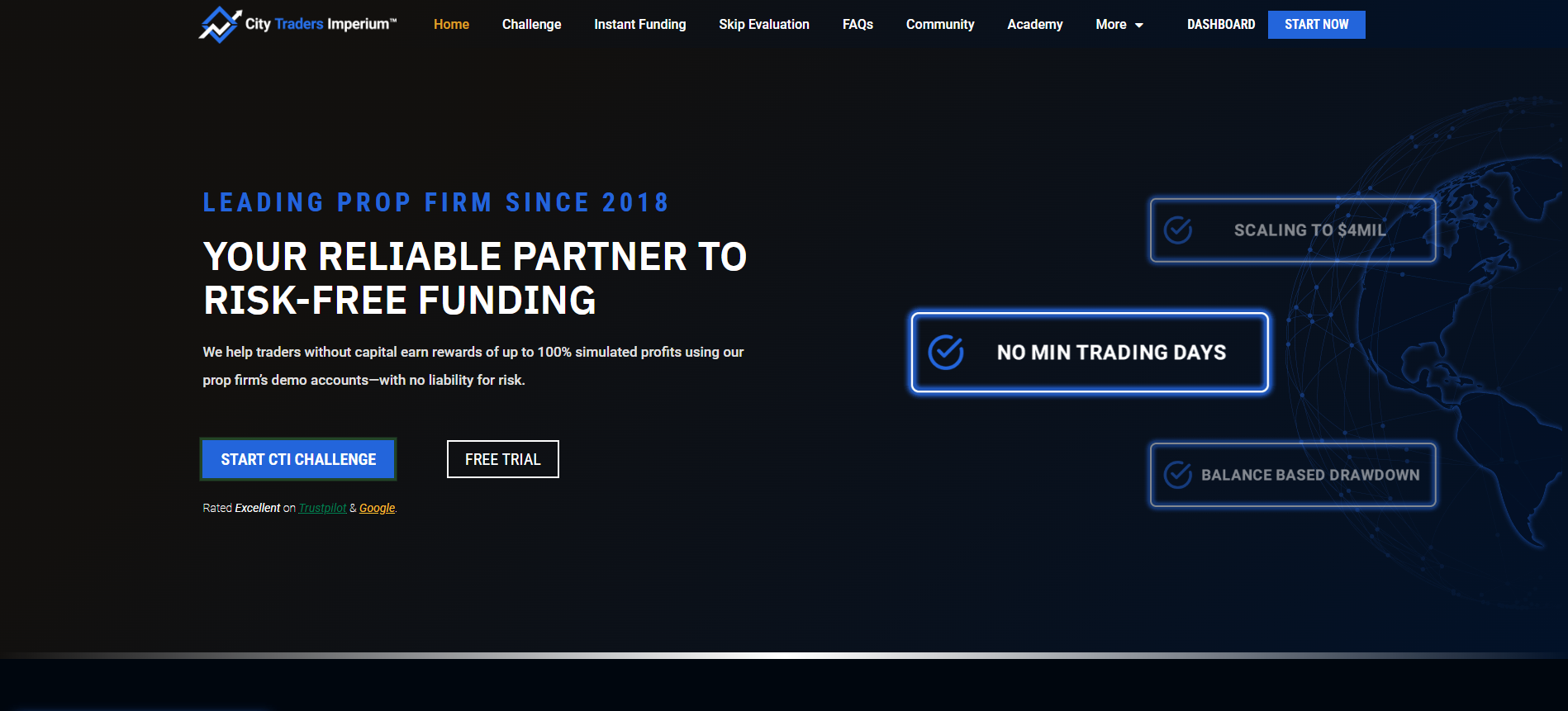Go to the Challenge page
The image size is (1568, 711).
point(531,25)
